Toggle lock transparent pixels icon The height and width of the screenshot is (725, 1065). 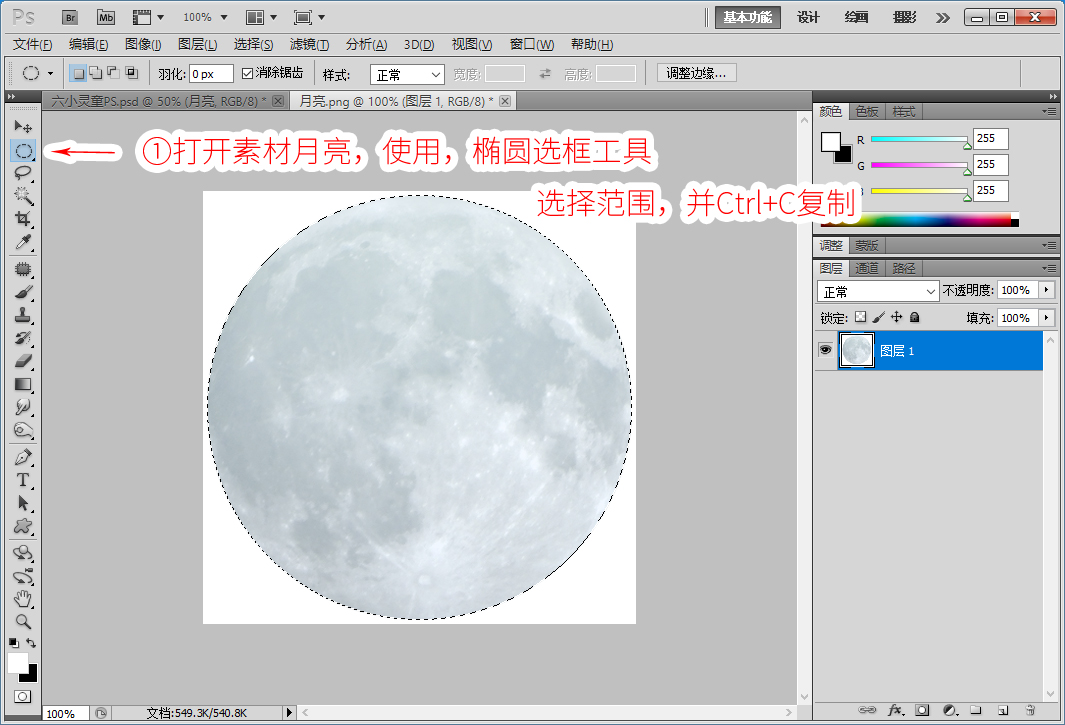pyautogui.click(x=861, y=317)
